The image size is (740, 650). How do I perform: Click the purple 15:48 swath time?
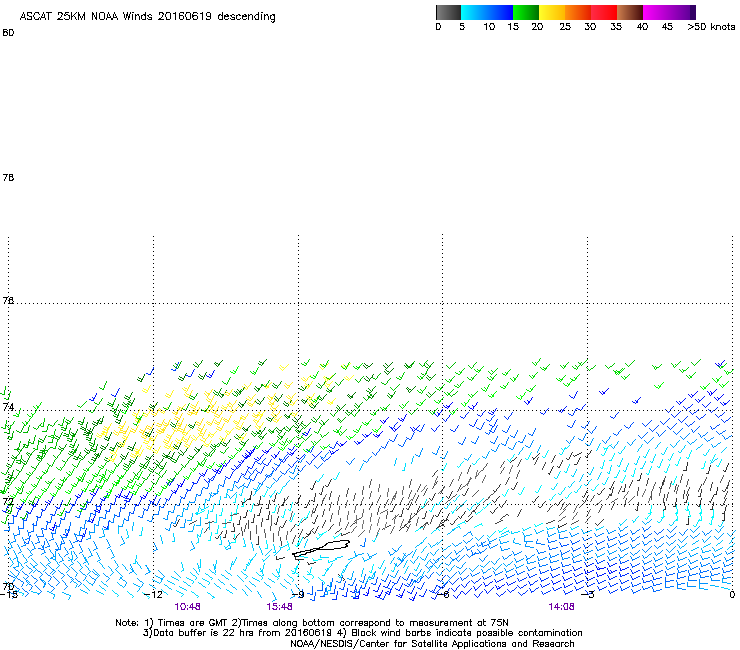pyautogui.click(x=279, y=607)
